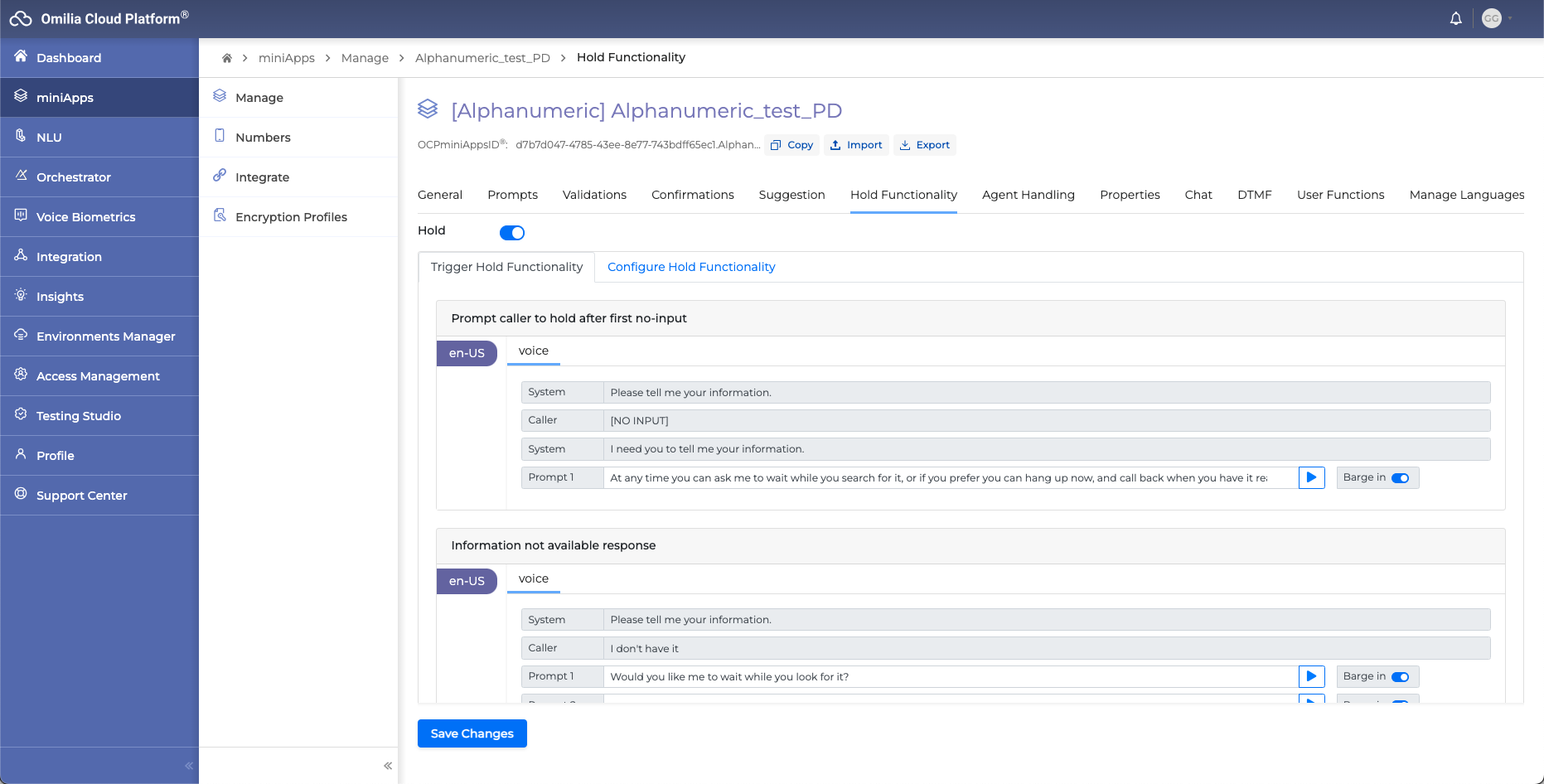Disable the Hold toggle switch
1544x784 pixels.
tap(512, 233)
